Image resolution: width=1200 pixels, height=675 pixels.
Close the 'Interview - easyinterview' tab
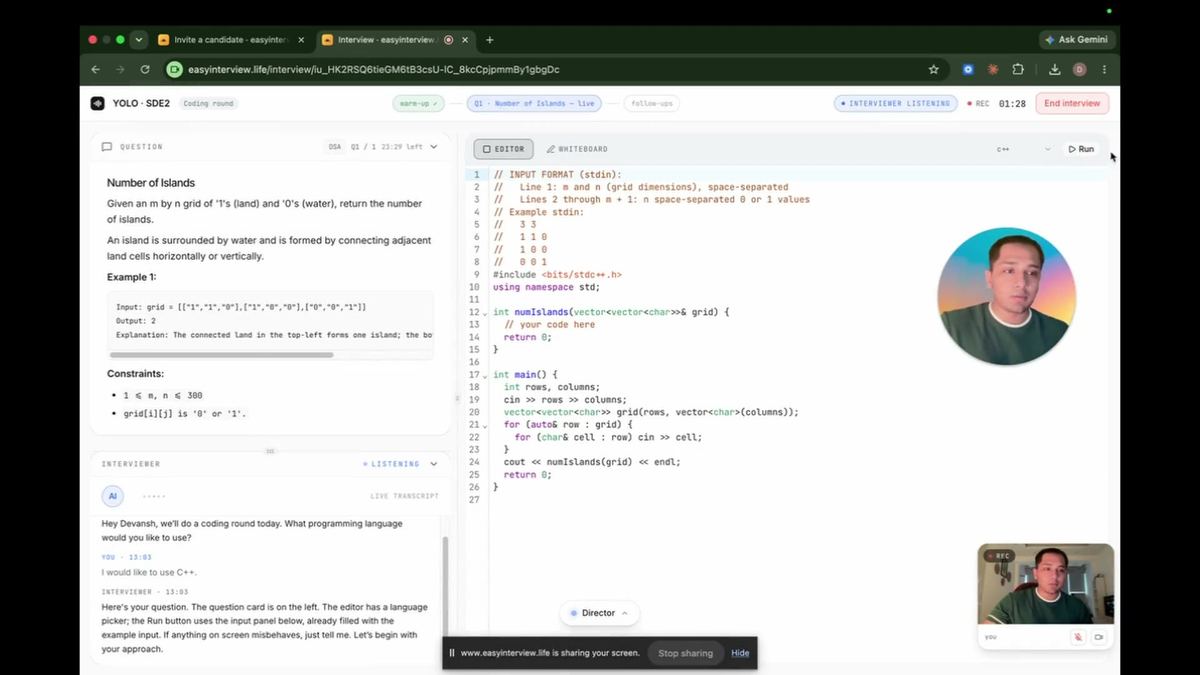pos(465,40)
